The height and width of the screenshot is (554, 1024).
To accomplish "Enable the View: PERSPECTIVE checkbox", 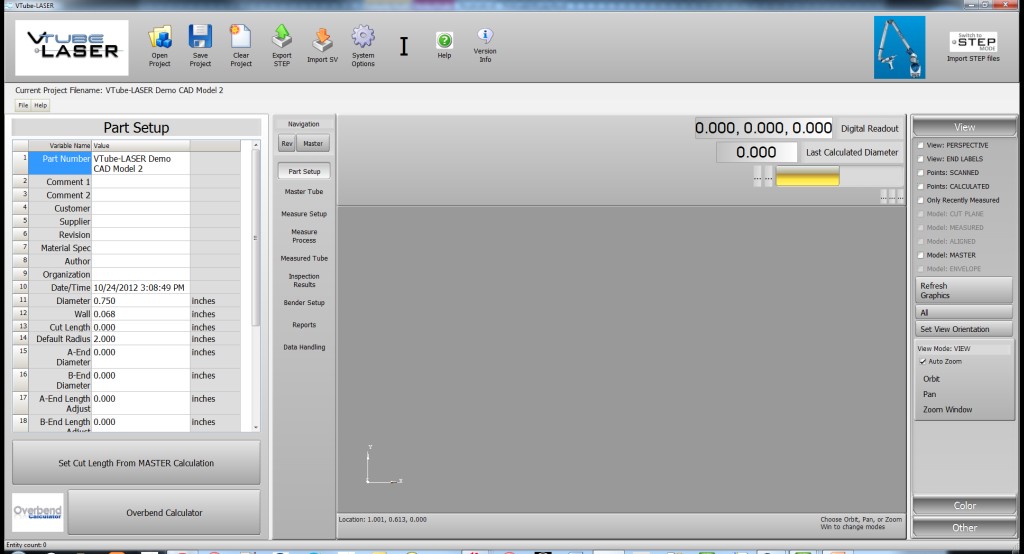I will [x=922, y=145].
